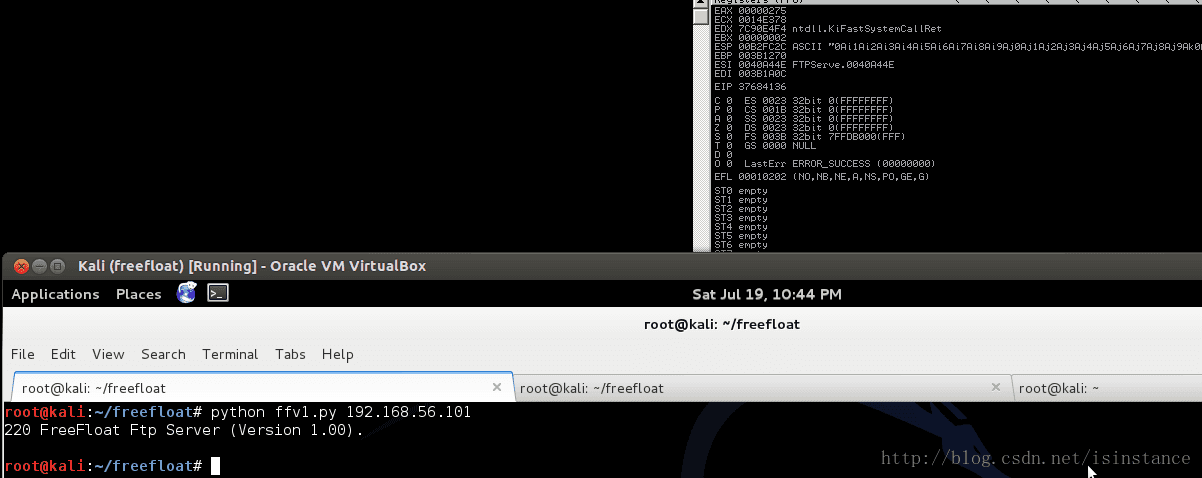Open the Applications menu in Kali panel
The image size is (1202, 478).
pyautogui.click(x=55, y=294)
